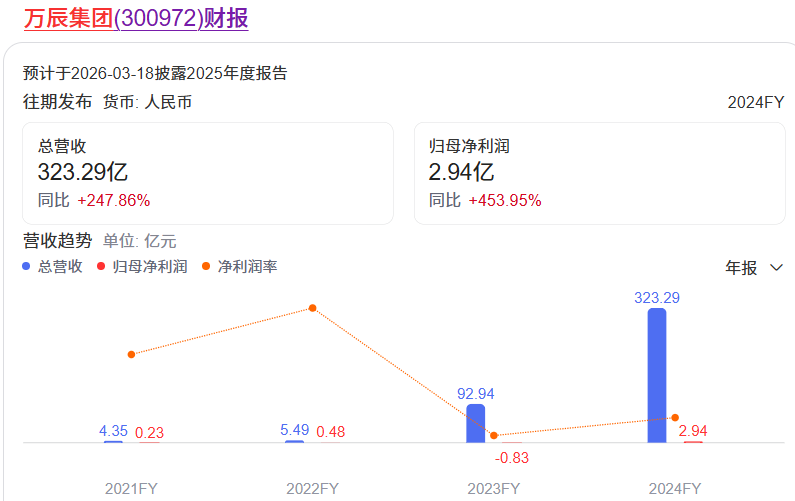Click the orange 净利润率 point for 2021FY
795x501 pixels.
click(131, 354)
